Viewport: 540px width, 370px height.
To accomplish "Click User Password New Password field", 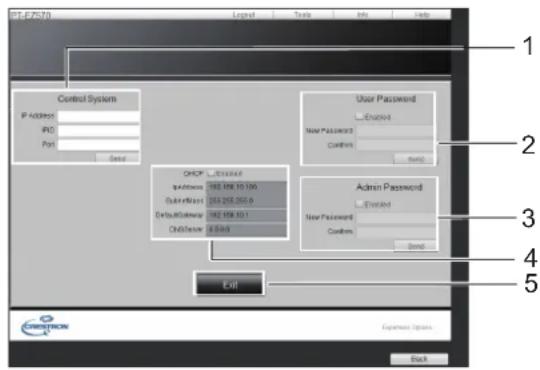I will pyautogui.click(x=395, y=131).
